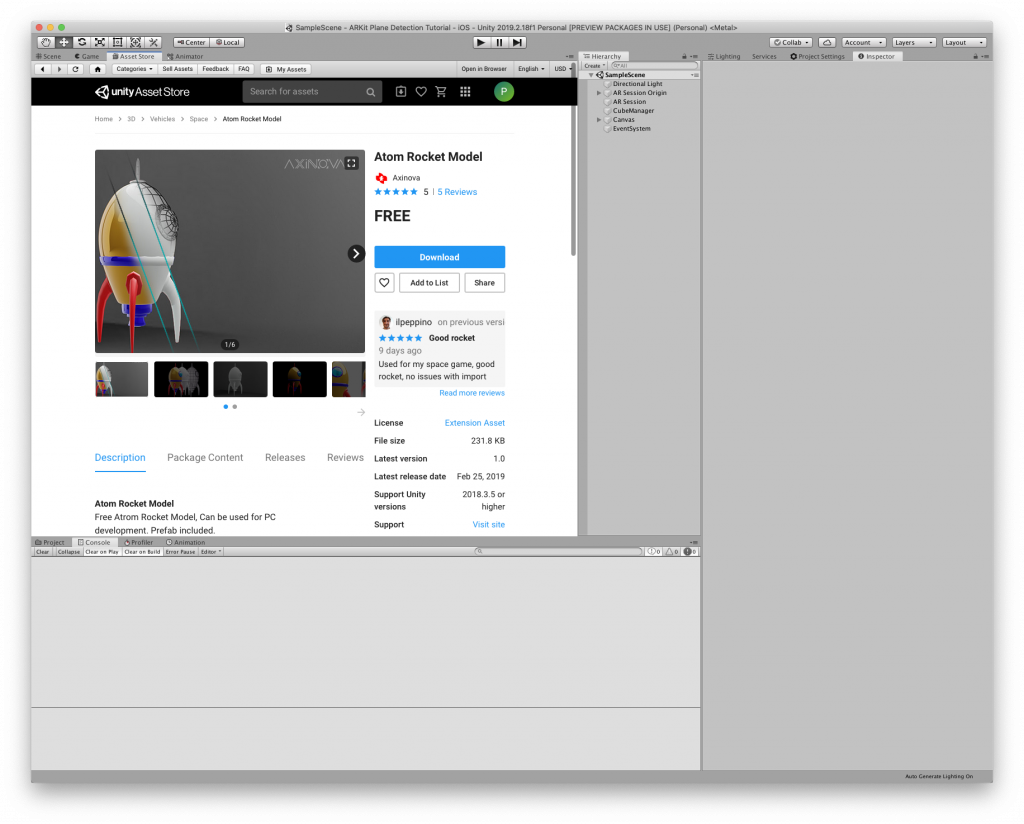Viewport: 1024px width, 824px height.
Task: Show next row of thumbnails
Action: (360, 412)
